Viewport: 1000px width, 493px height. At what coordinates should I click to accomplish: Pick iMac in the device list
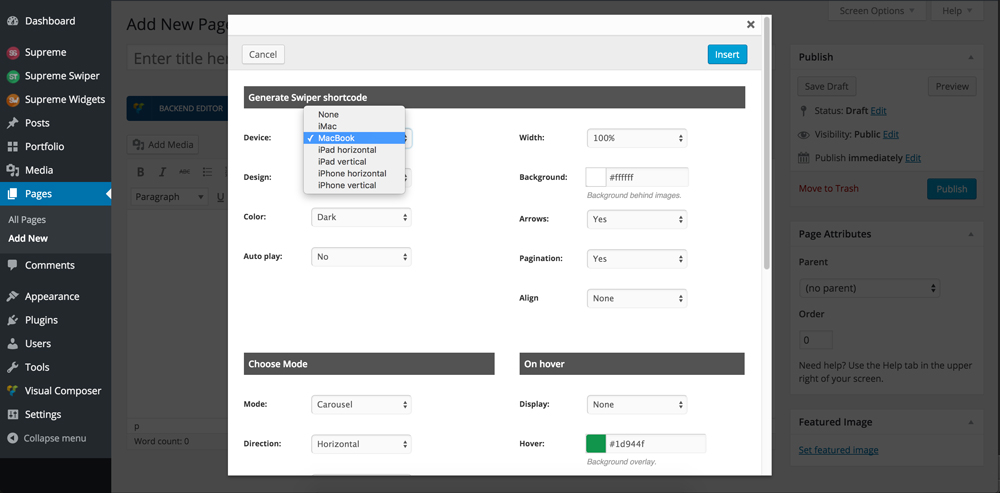[x=329, y=126]
